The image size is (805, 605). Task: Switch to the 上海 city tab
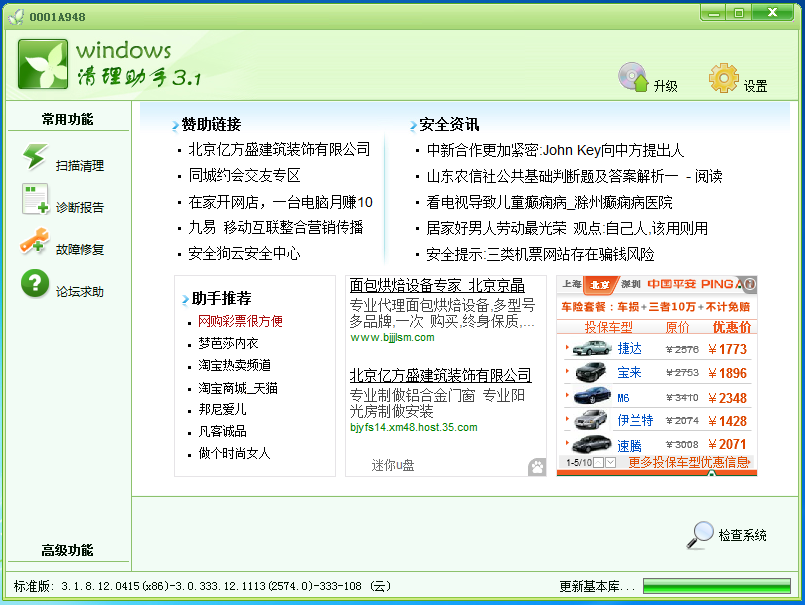(x=571, y=284)
